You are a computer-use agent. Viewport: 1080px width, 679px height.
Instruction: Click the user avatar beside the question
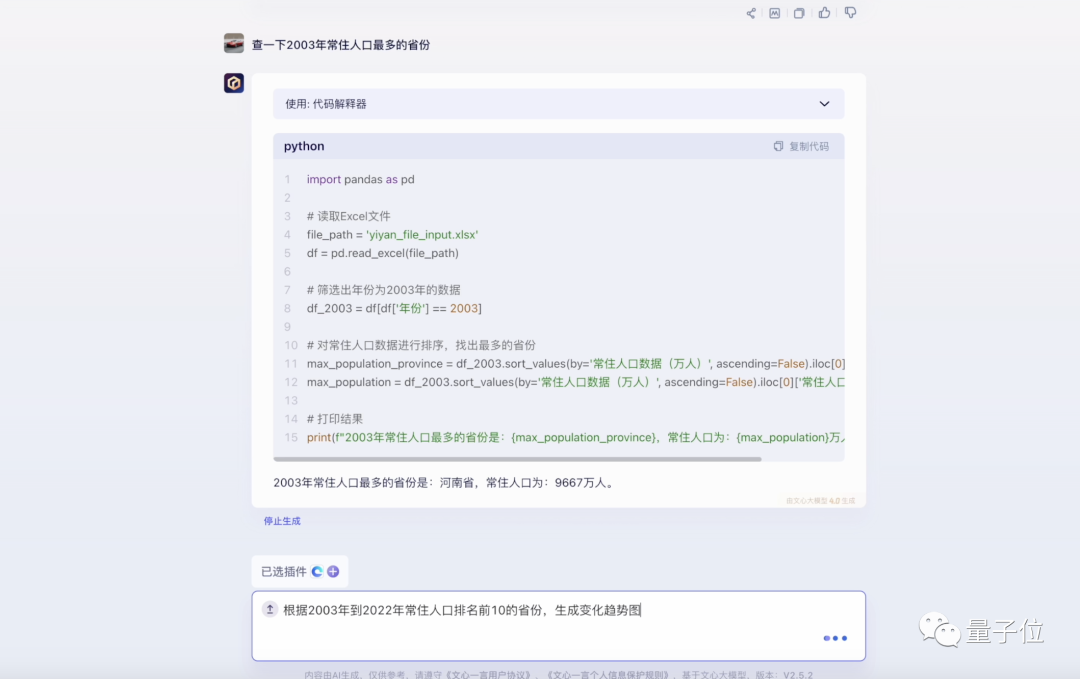[234, 44]
